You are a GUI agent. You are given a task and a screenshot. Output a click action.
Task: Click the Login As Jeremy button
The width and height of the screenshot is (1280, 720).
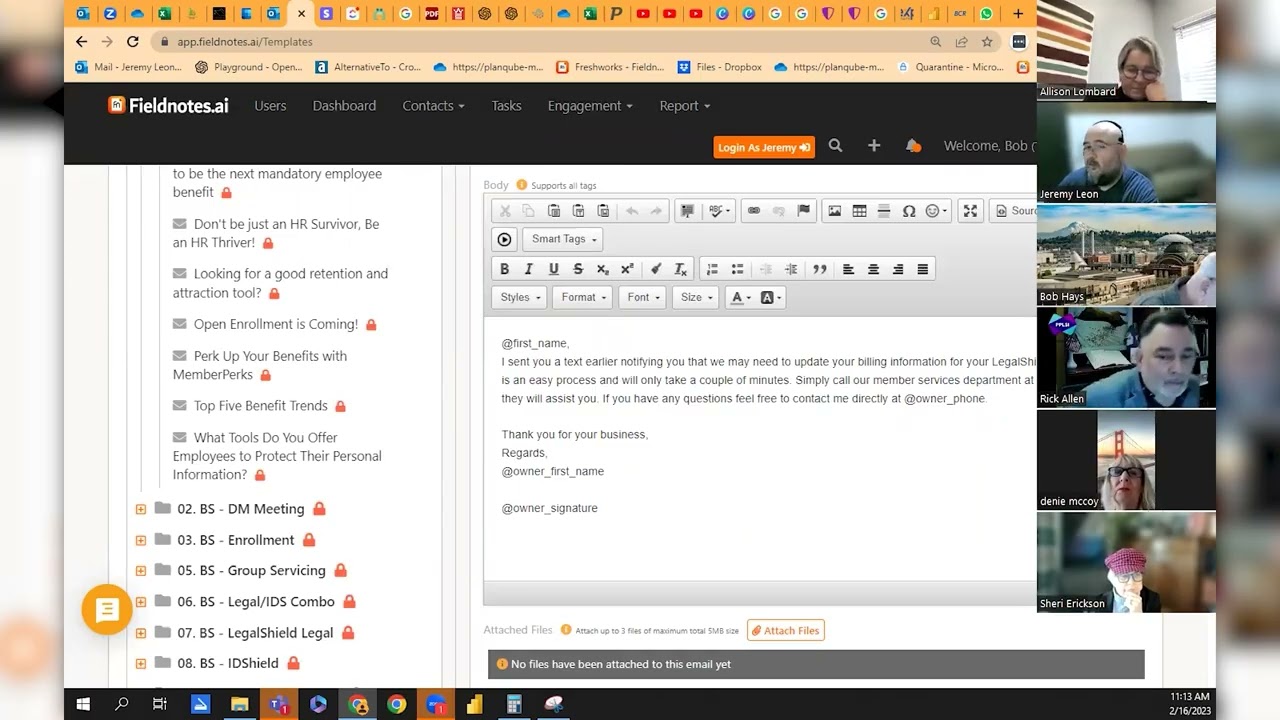click(x=764, y=147)
